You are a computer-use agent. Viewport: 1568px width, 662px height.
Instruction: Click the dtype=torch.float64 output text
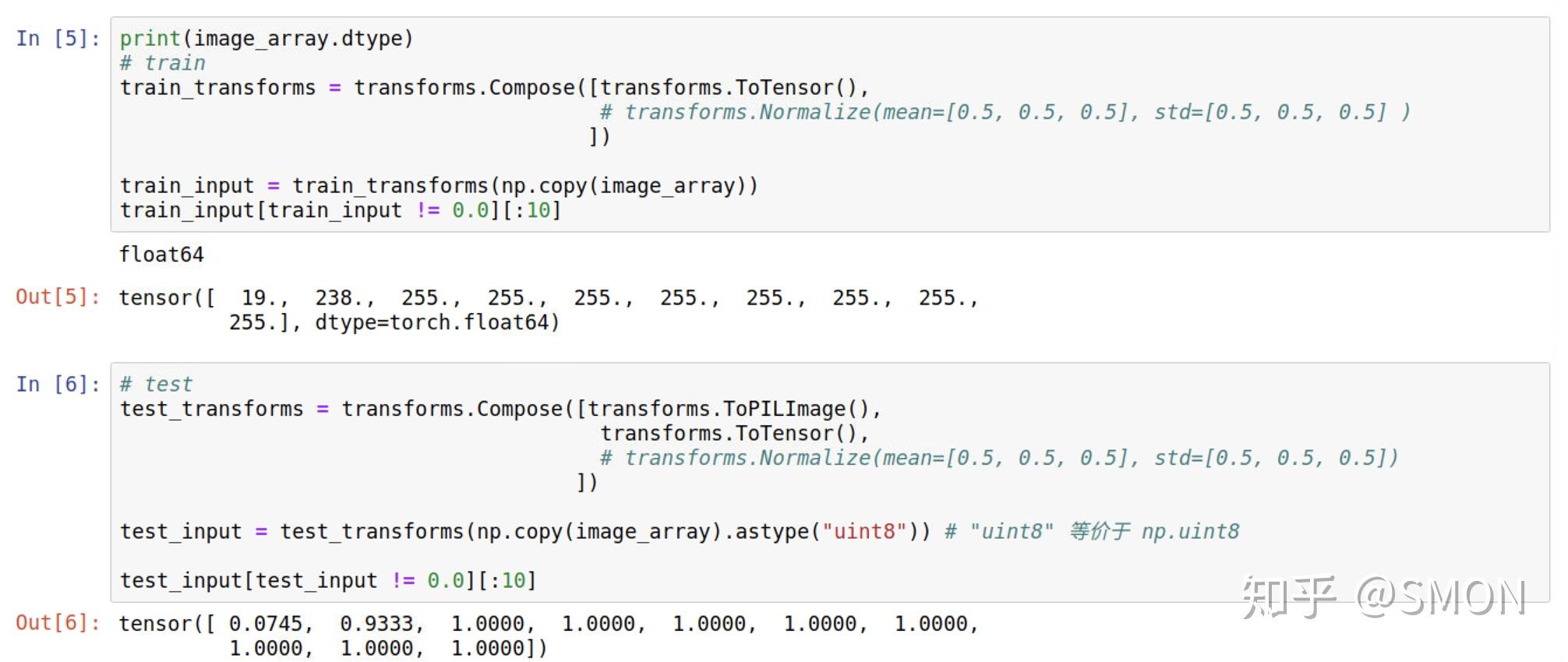(x=437, y=322)
